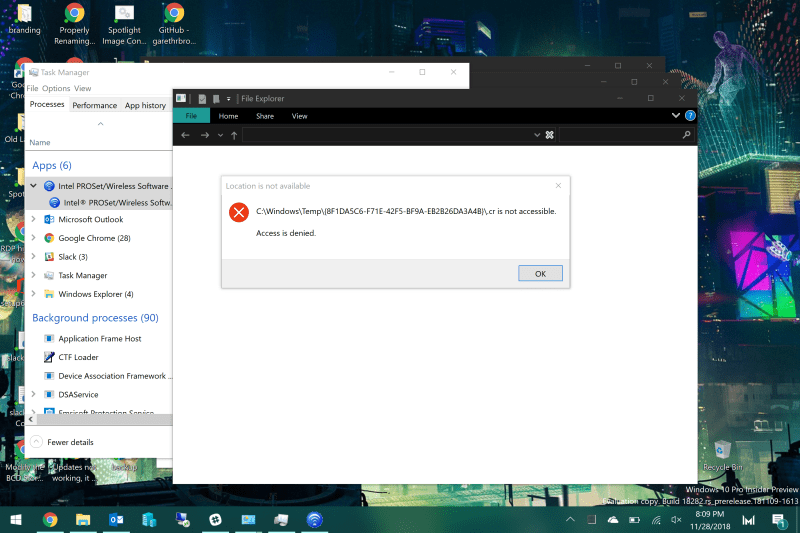Open the Windows Start menu

pos(16,520)
